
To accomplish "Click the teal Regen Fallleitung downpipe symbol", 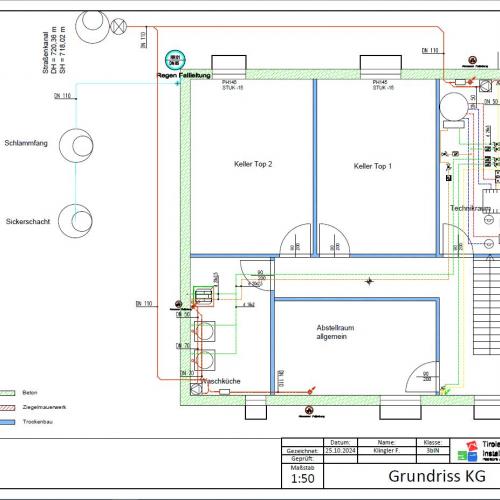I will 175,60.
